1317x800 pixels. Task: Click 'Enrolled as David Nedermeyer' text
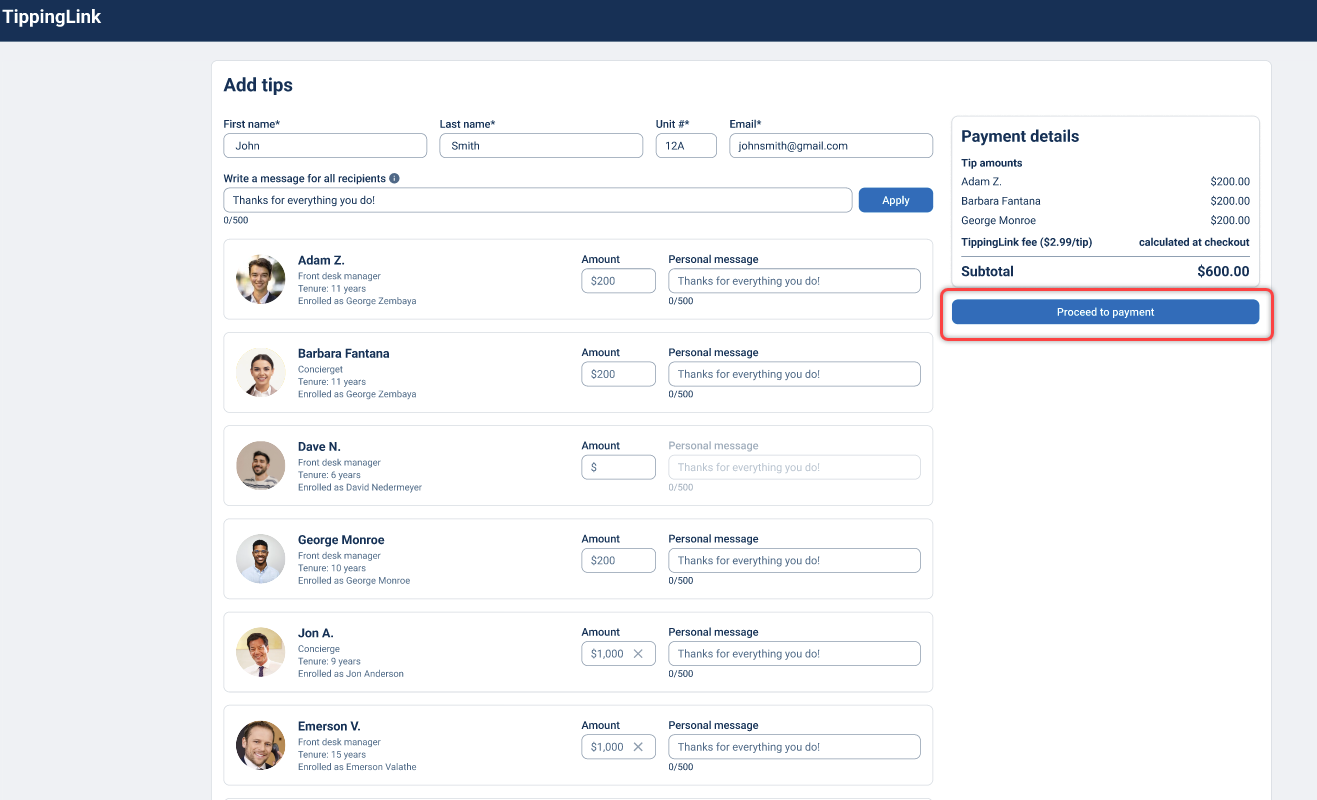point(360,487)
